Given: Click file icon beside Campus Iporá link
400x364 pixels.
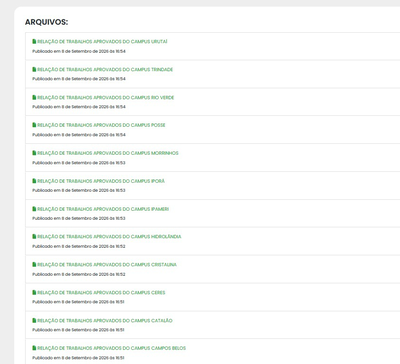Looking at the screenshot, I should tap(34, 181).
